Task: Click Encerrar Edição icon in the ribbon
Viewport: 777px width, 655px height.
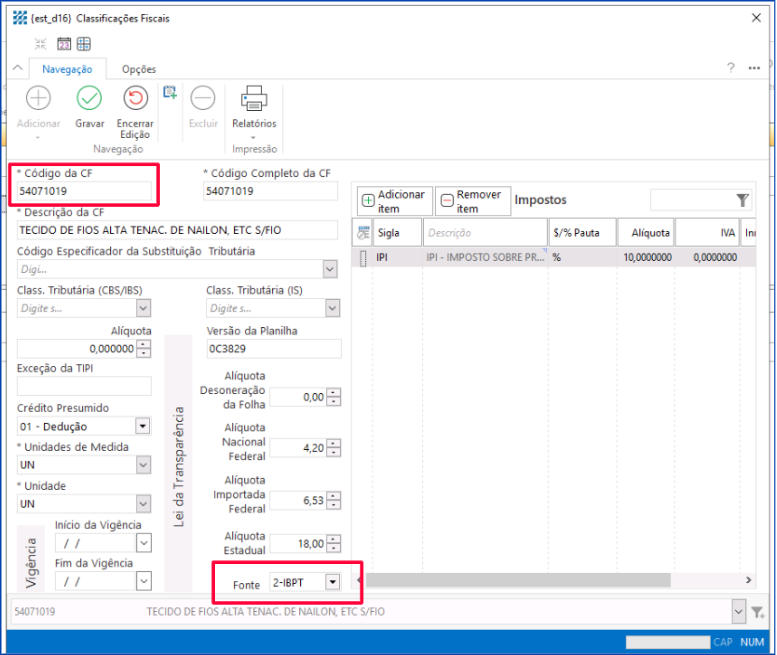Action: click(135, 99)
